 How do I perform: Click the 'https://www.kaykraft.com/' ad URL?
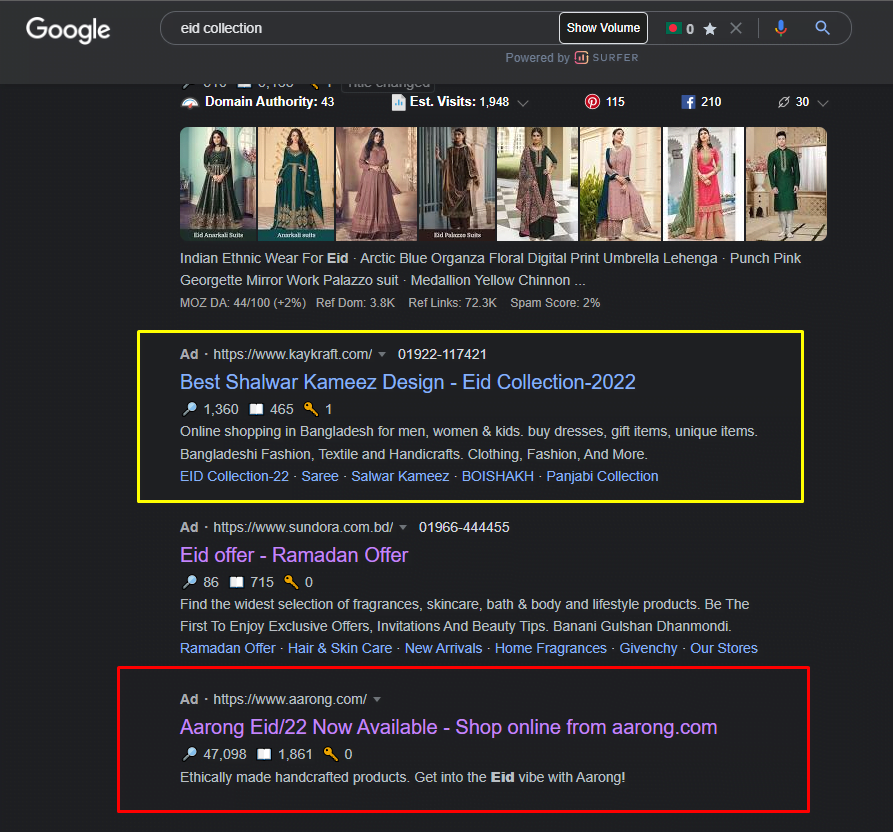[293, 354]
